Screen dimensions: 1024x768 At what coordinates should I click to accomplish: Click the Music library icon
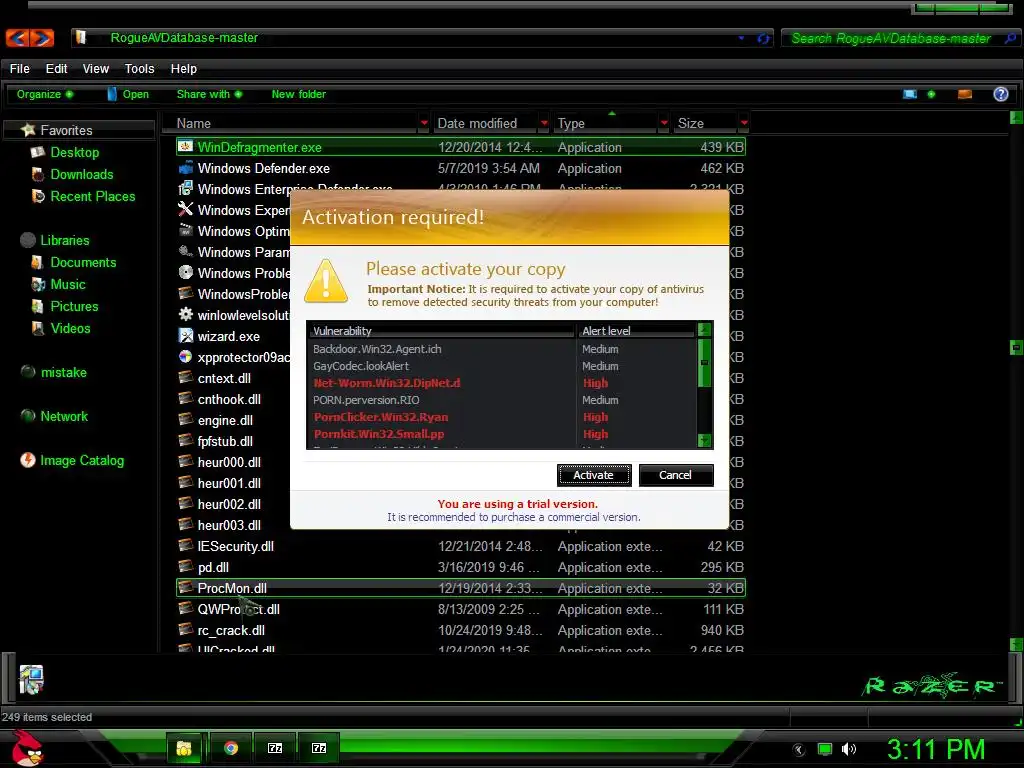click(38, 284)
